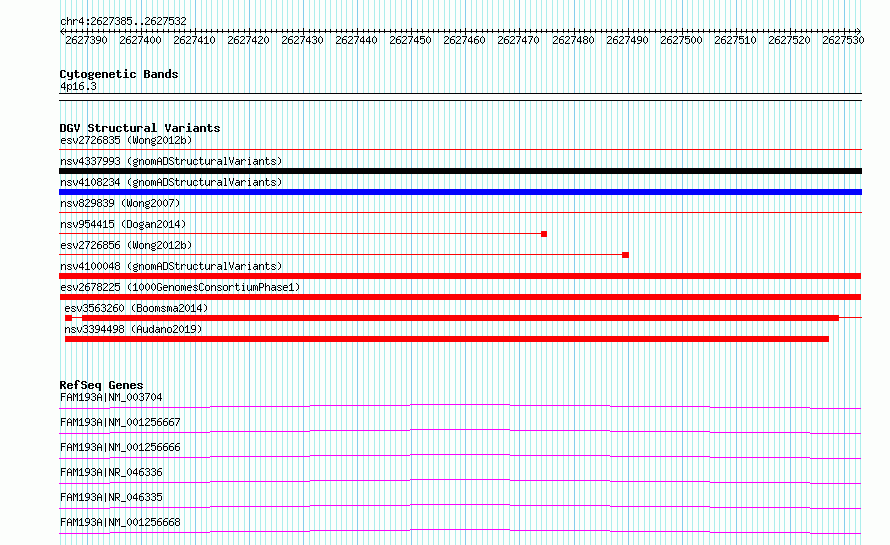Screen dimensions: 890x545
Task: Open variant esv2726835 (Wong2012b)
Action: point(126,140)
